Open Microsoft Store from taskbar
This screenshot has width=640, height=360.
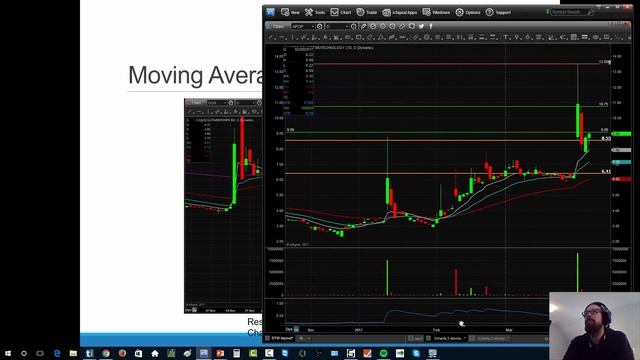point(138,353)
